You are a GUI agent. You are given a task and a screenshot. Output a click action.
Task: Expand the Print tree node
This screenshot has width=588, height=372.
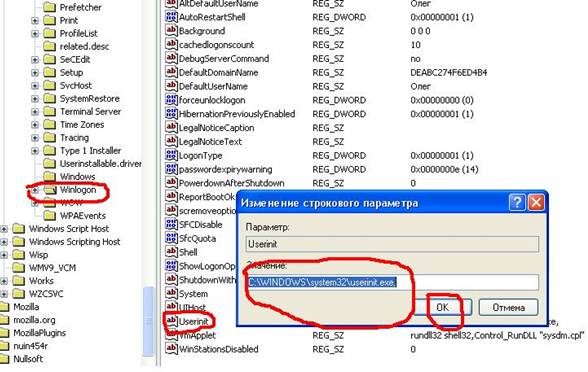pyautogui.click(x=35, y=21)
